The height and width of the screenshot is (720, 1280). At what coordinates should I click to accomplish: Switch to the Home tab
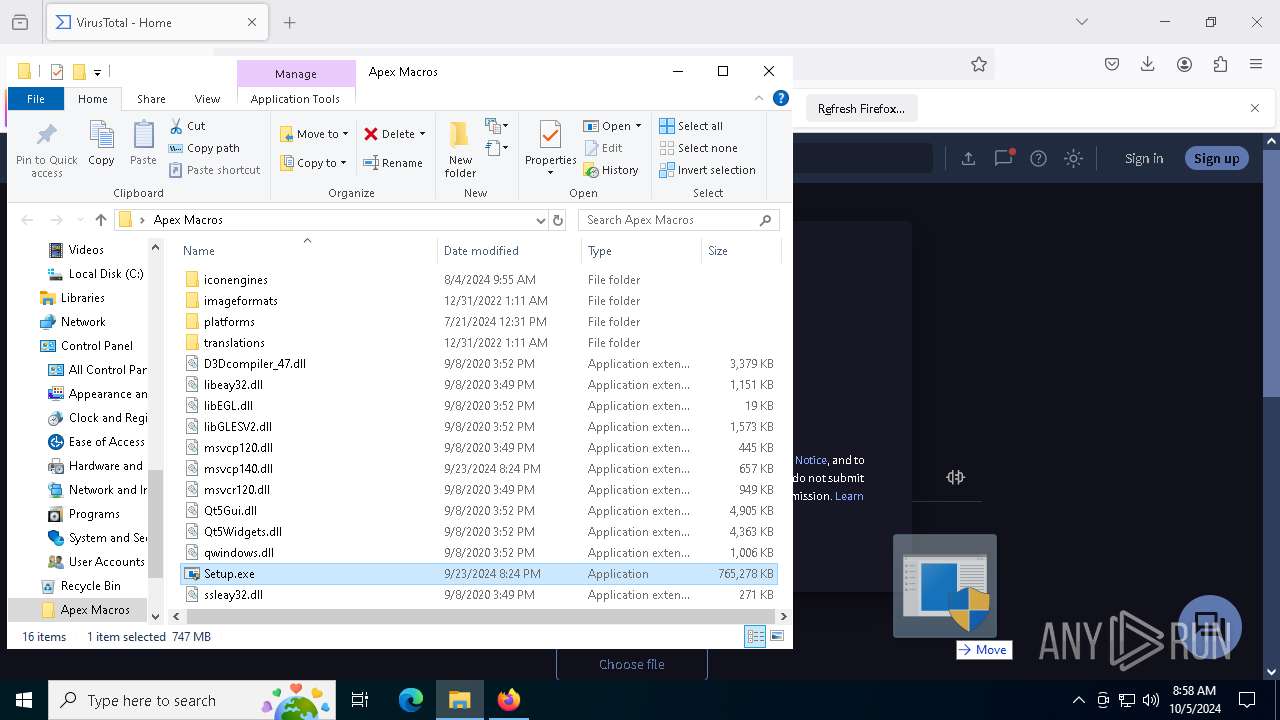pyautogui.click(x=93, y=99)
